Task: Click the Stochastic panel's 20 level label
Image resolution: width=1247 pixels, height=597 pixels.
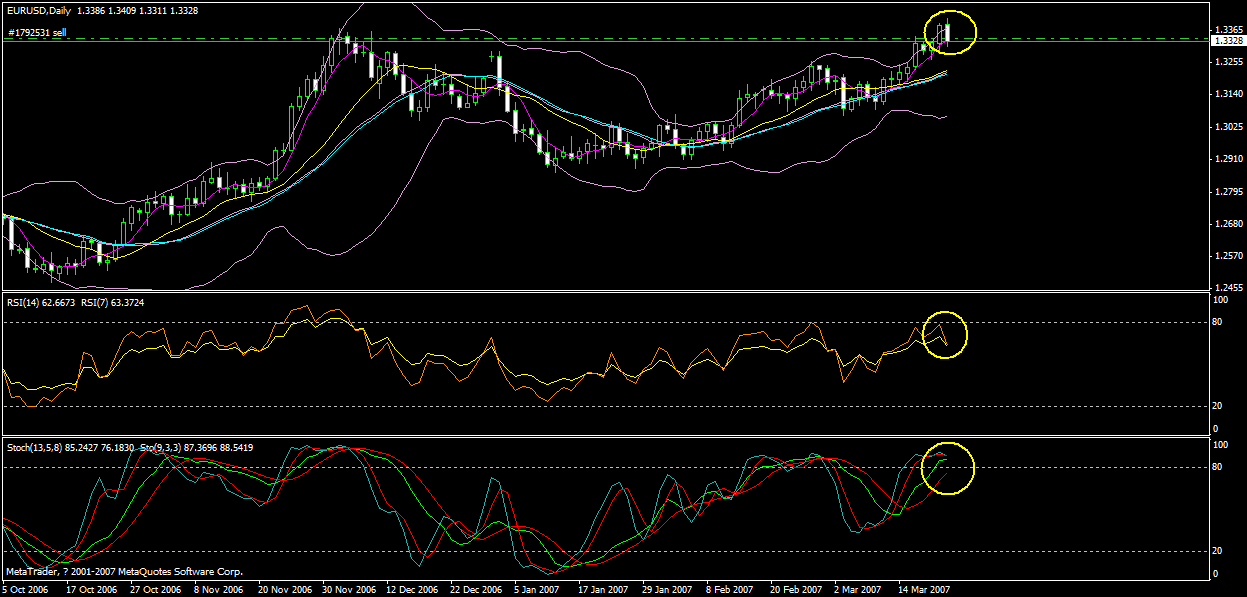Action: coord(1218,551)
